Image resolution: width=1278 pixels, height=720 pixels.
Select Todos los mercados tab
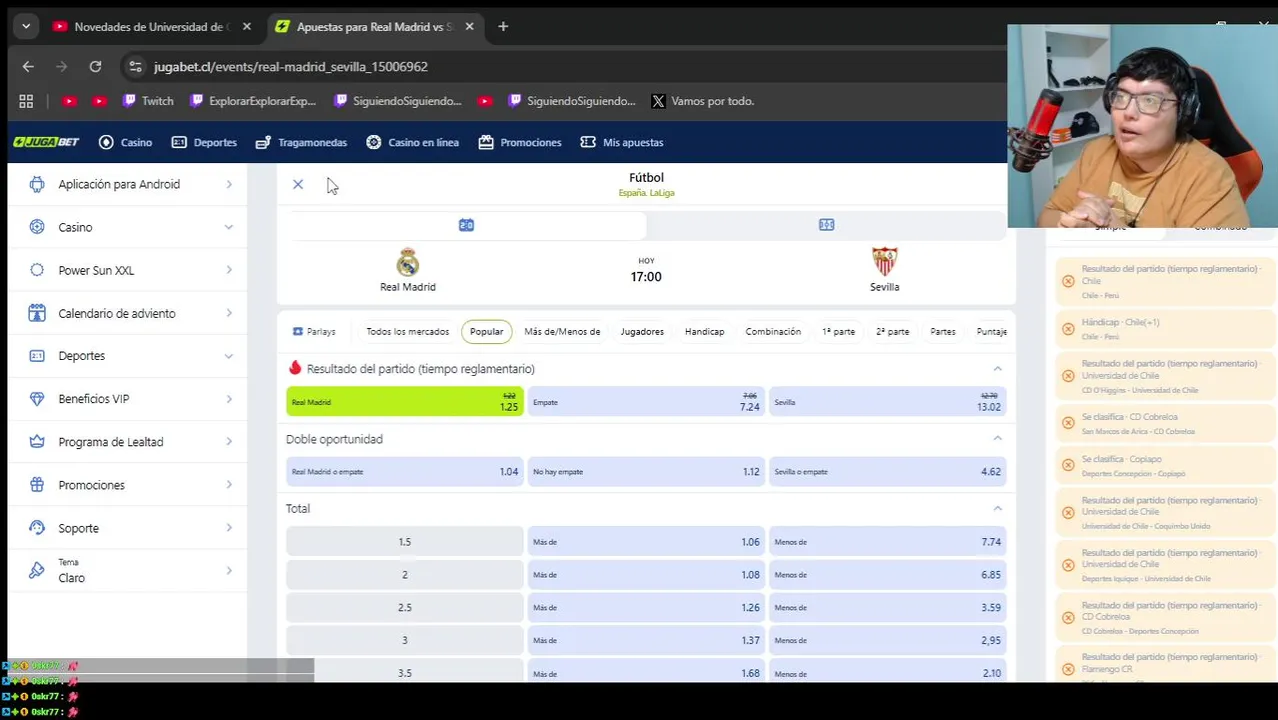(407, 331)
